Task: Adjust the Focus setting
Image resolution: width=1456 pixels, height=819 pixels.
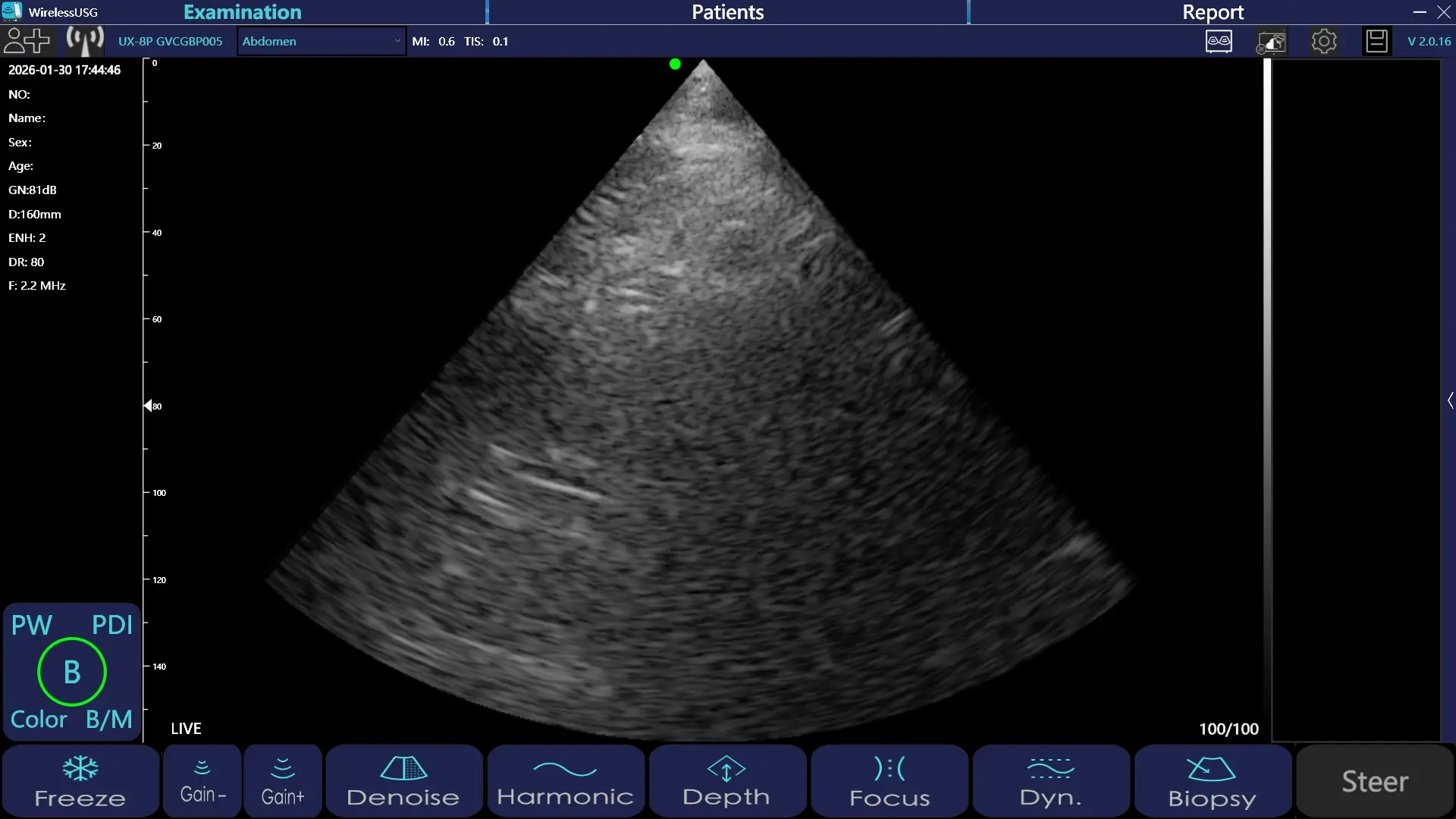Action: click(889, 781)
